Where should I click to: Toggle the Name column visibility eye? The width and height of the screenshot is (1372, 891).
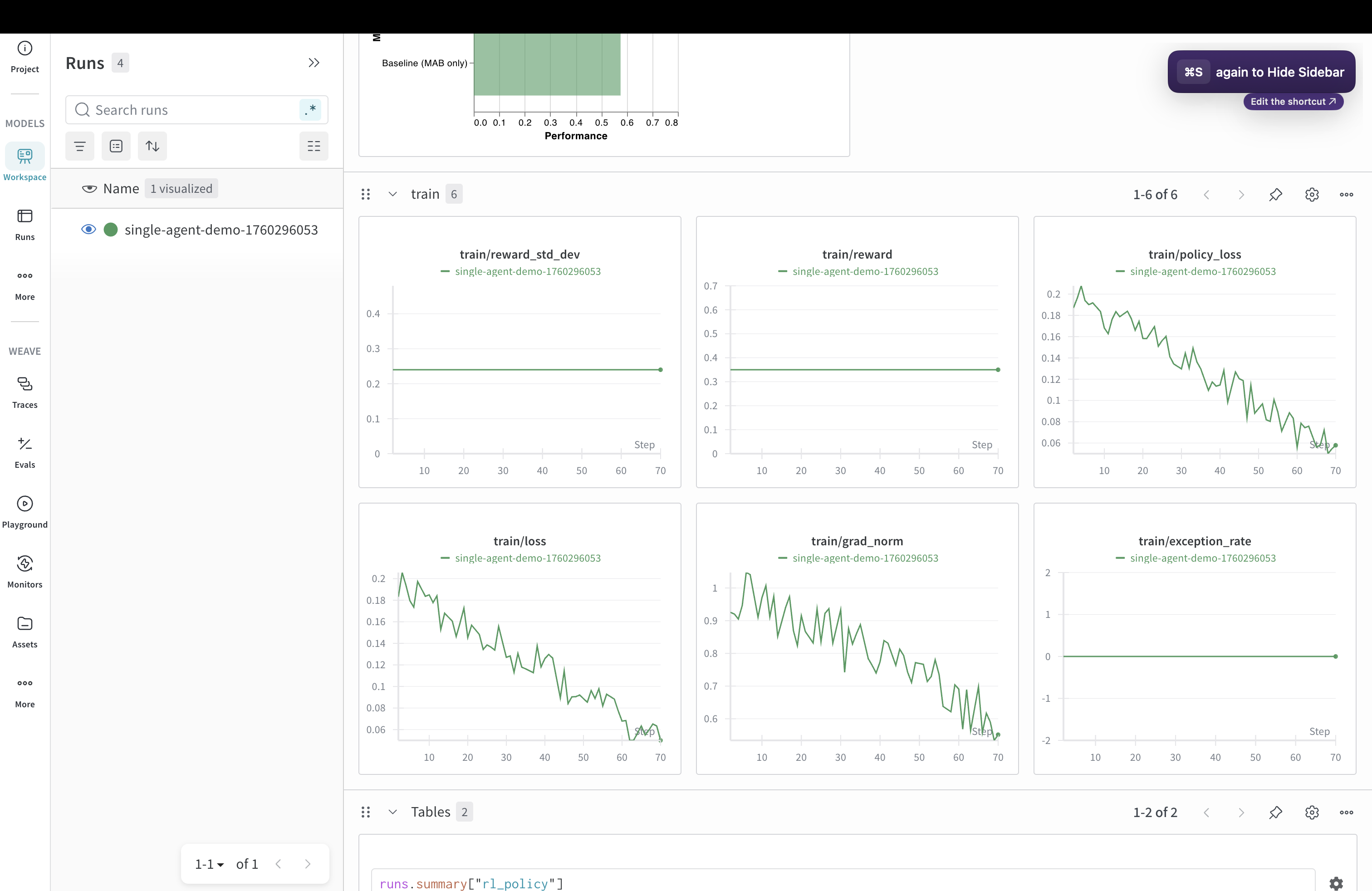[x=89, y=189]
